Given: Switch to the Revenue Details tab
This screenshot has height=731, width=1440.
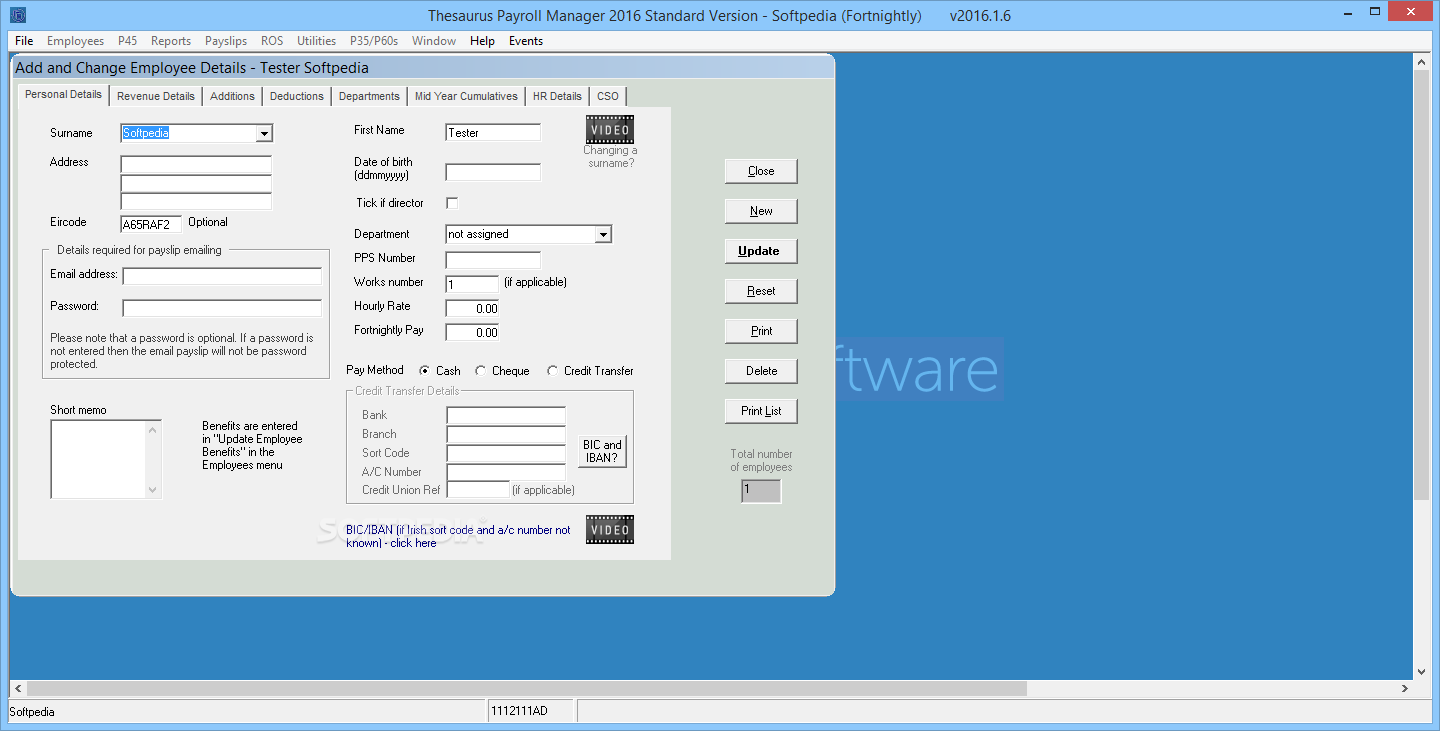Looking at the screenshot, I should pyautogui.click(x=156, y=96).
